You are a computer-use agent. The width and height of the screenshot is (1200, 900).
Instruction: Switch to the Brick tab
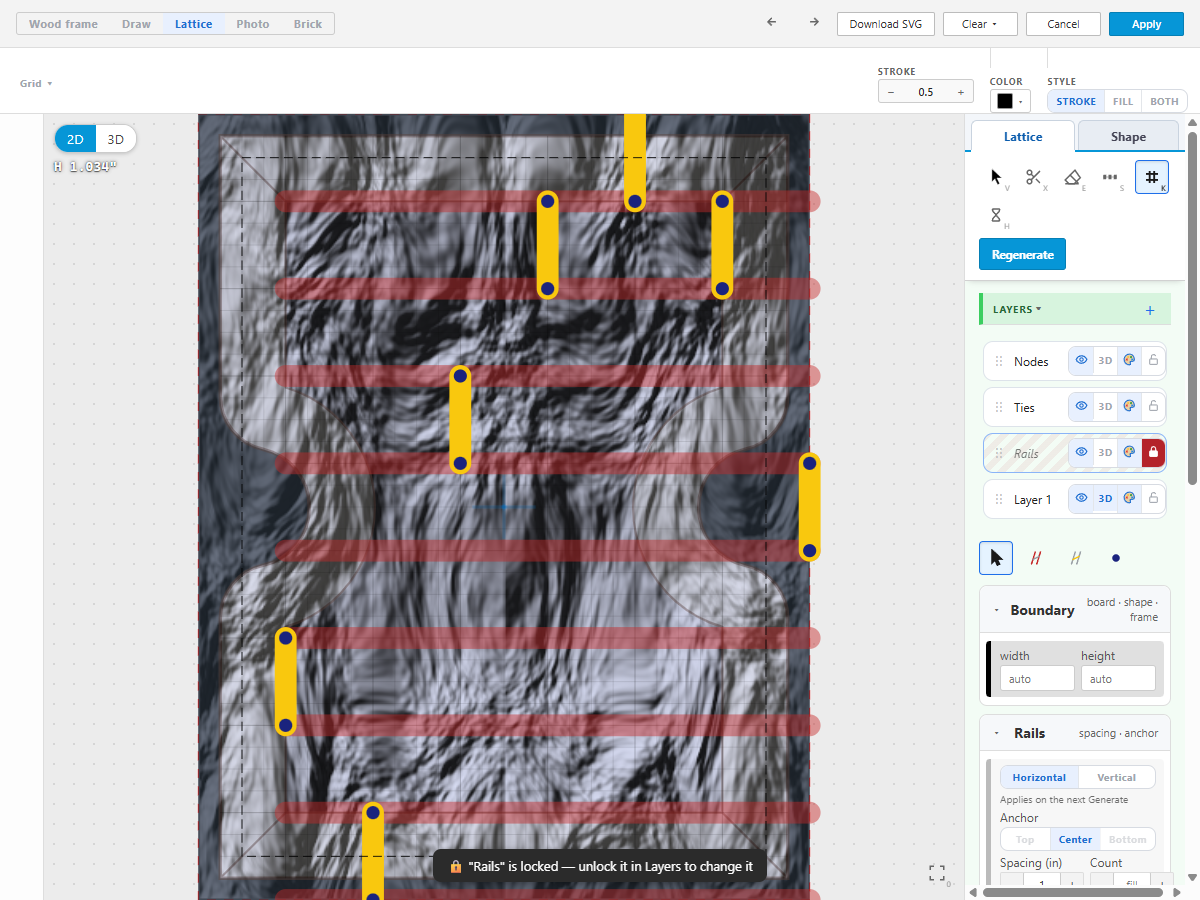pos(308,24)
